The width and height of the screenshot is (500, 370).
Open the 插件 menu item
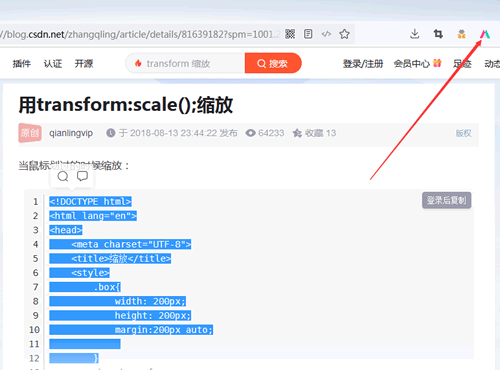point(22,64)
